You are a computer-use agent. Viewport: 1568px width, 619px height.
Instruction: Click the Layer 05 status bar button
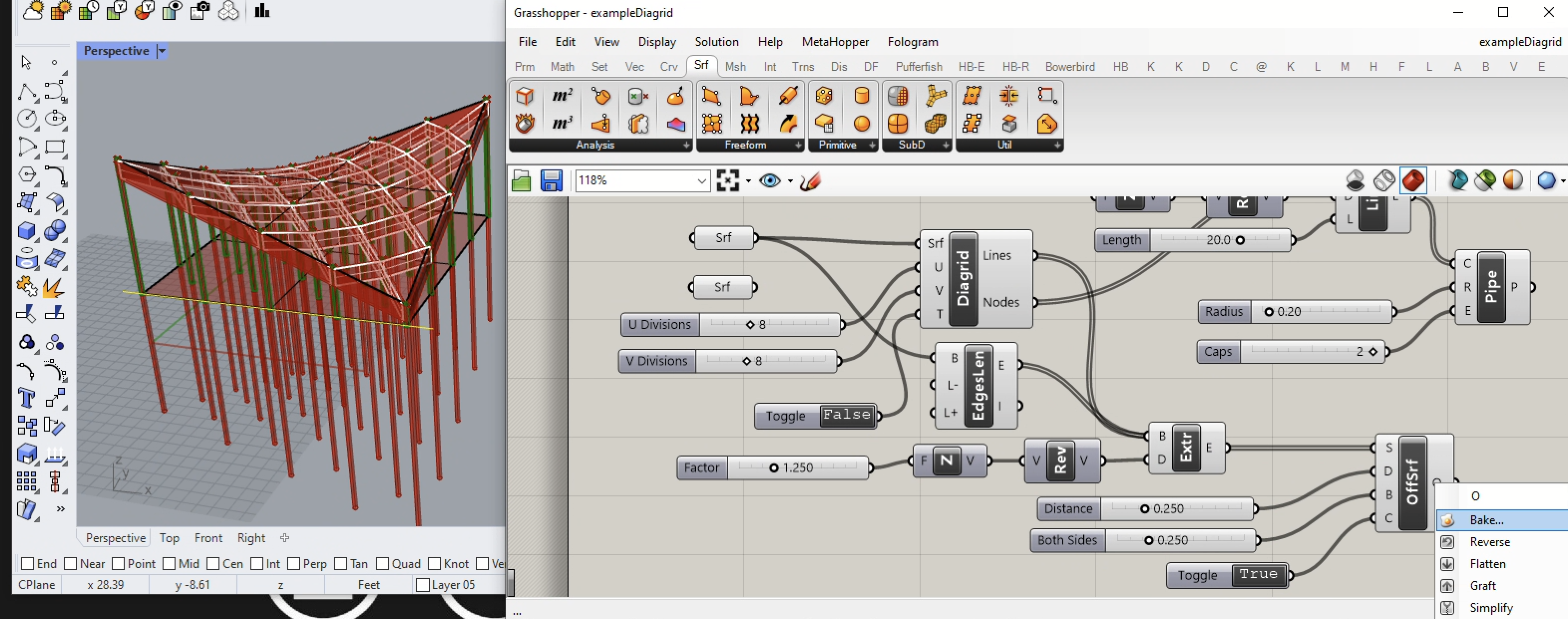(453, 585)
